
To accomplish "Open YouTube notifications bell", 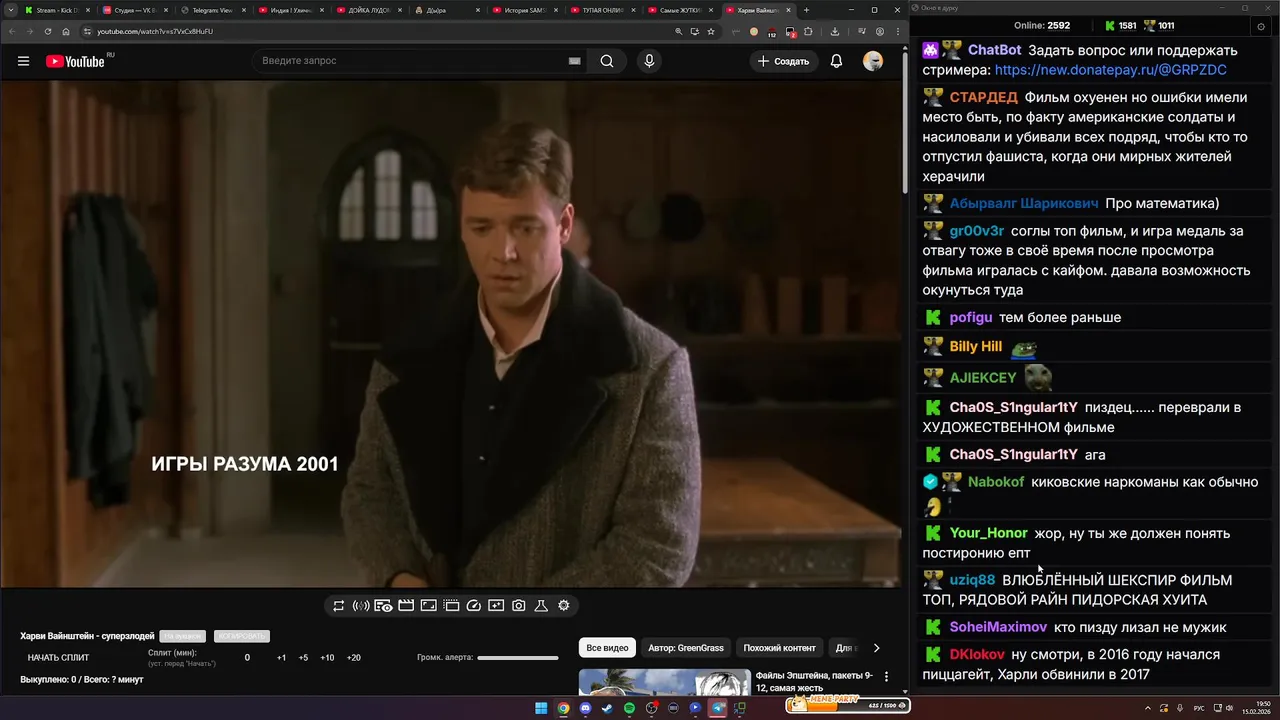I will (836, 61).
